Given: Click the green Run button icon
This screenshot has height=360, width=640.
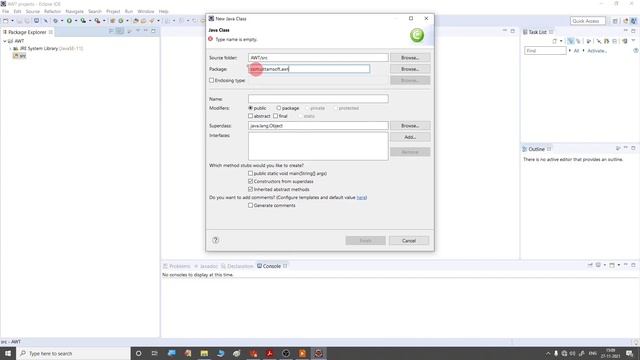Looking at the screenshot, I should (x=69, y=20).
